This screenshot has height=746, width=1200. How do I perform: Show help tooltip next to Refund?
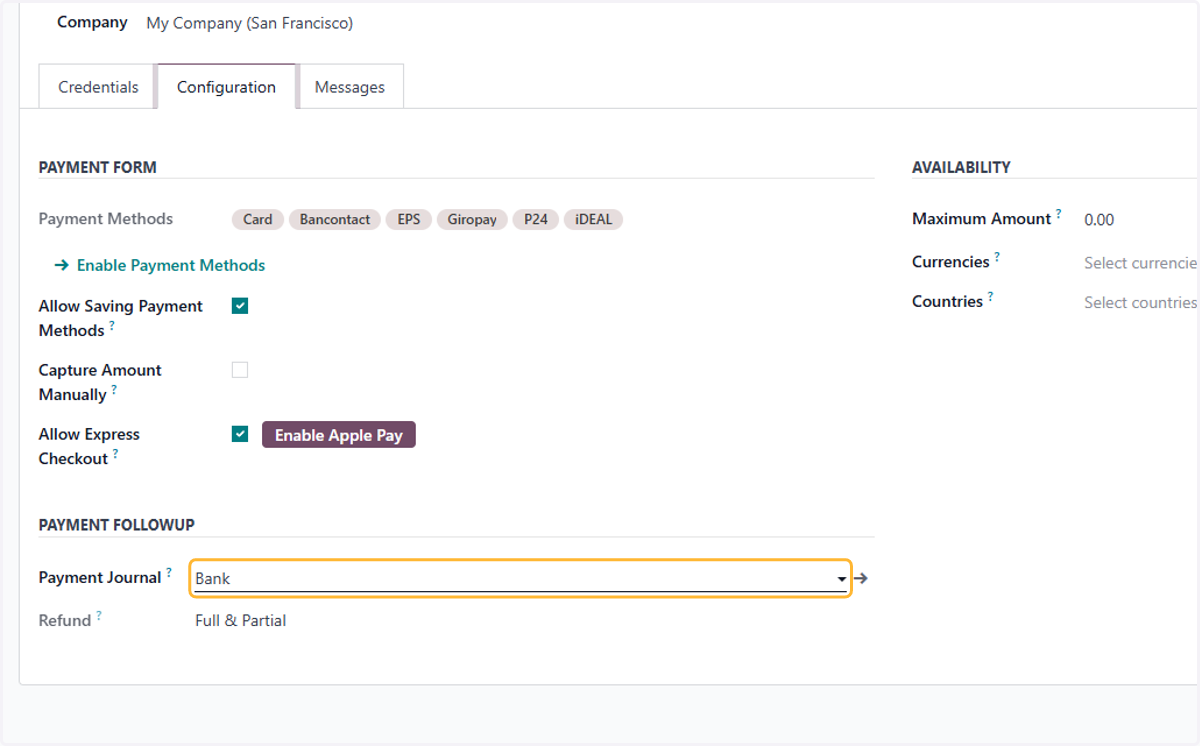click(x=99, y=616)
